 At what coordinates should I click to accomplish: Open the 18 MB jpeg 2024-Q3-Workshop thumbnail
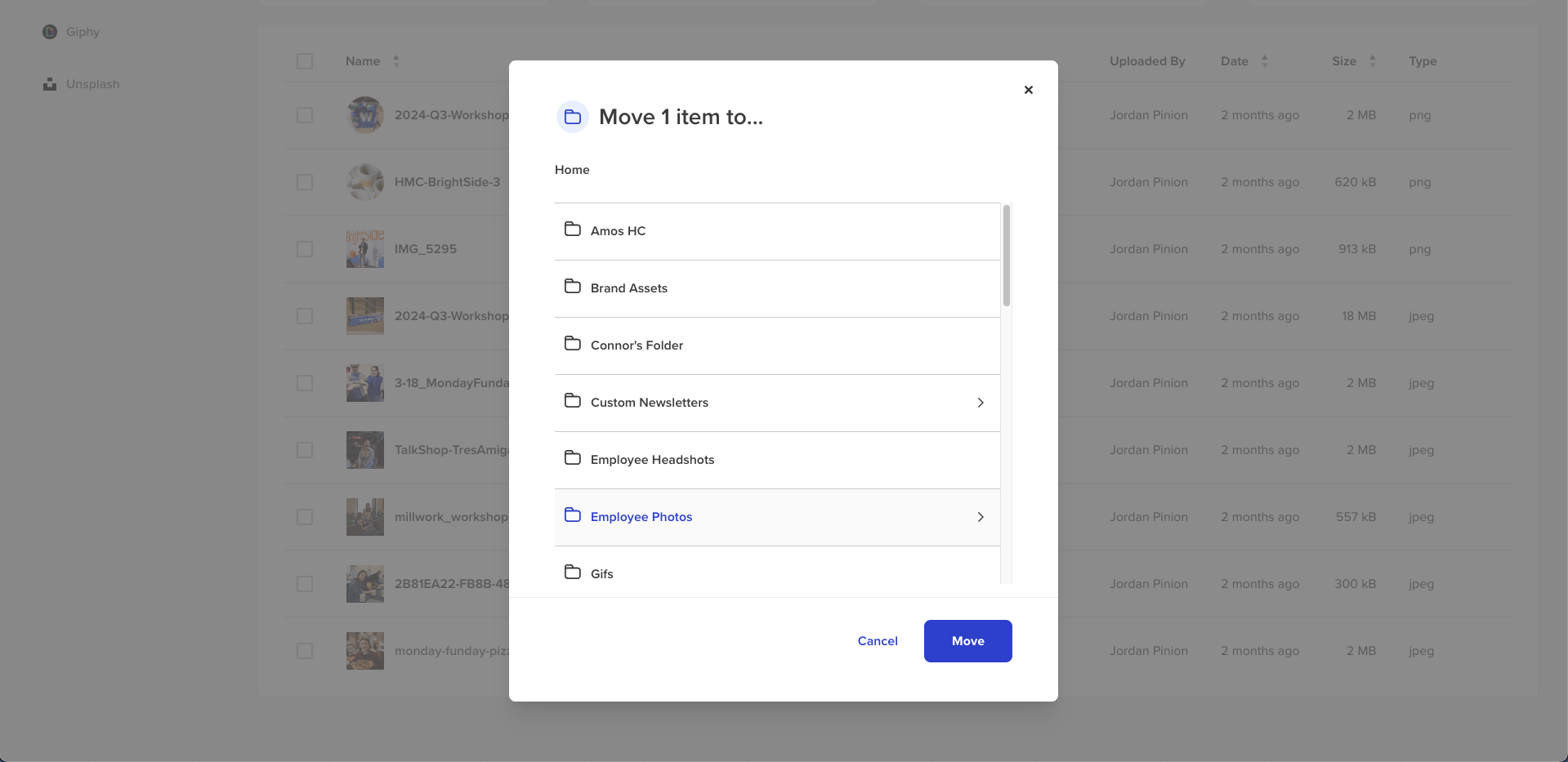point(365,316)
